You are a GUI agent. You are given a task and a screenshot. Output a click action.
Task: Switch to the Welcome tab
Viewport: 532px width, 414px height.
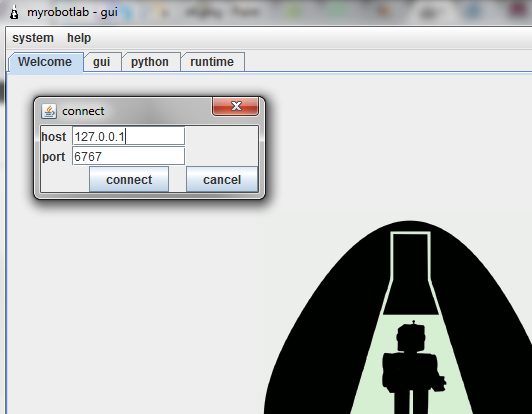(45, 62)
